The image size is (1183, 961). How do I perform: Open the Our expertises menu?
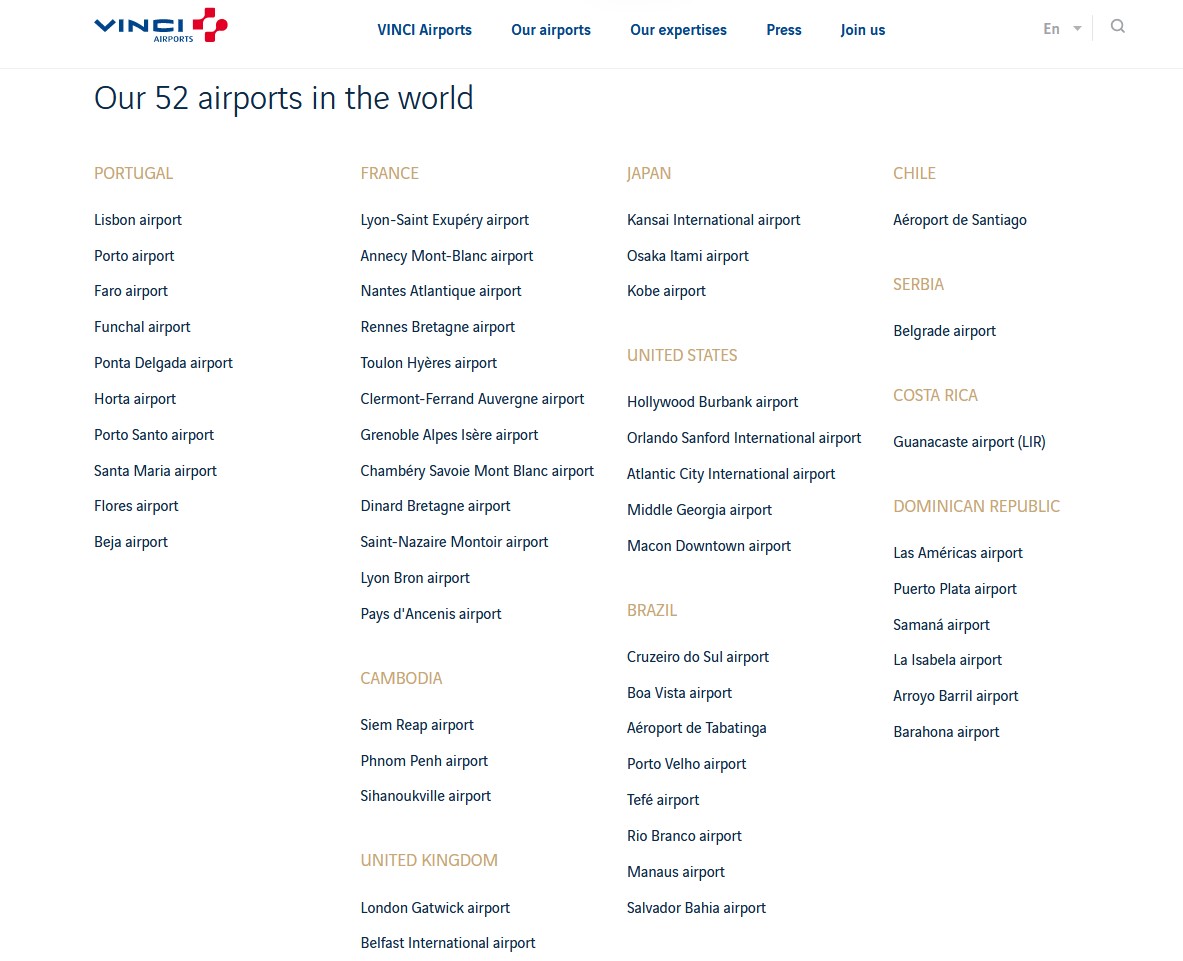click(678, 30)
